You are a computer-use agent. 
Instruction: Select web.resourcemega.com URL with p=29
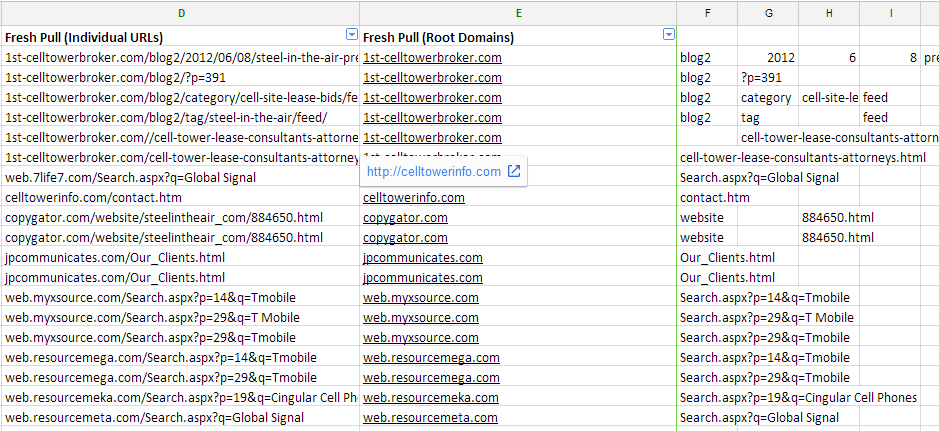pos(181,378)
